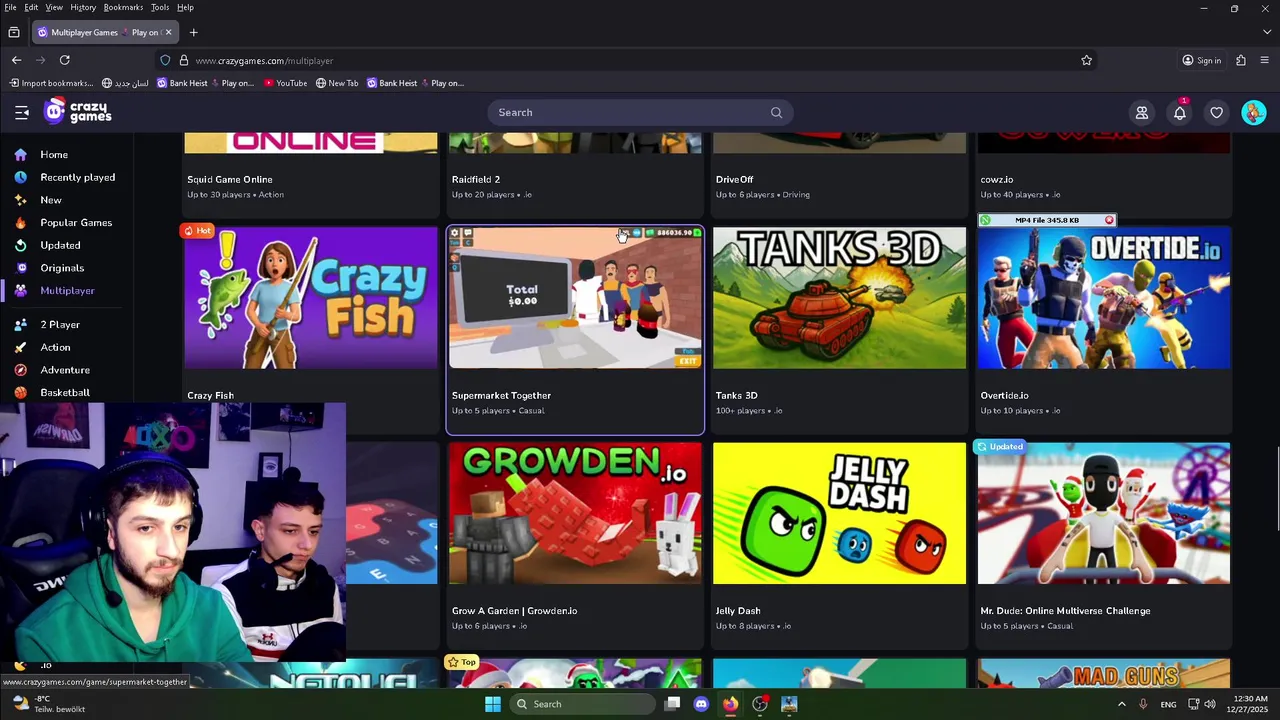The width and height of the screenshot is (1280, 720).
Task: Open the Overtide.io game thumbnail
Action: [x=1104, y=298]
